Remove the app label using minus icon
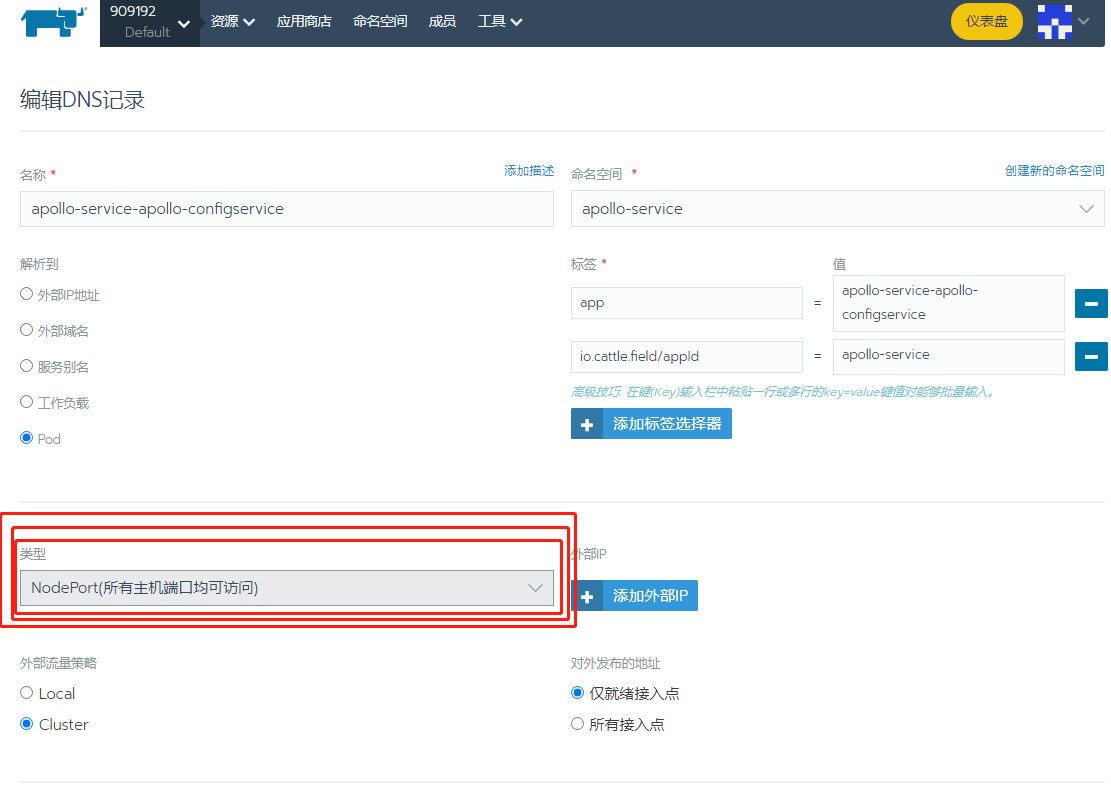The width and height of the screenshot is (1111, 797). point(1090,303)
